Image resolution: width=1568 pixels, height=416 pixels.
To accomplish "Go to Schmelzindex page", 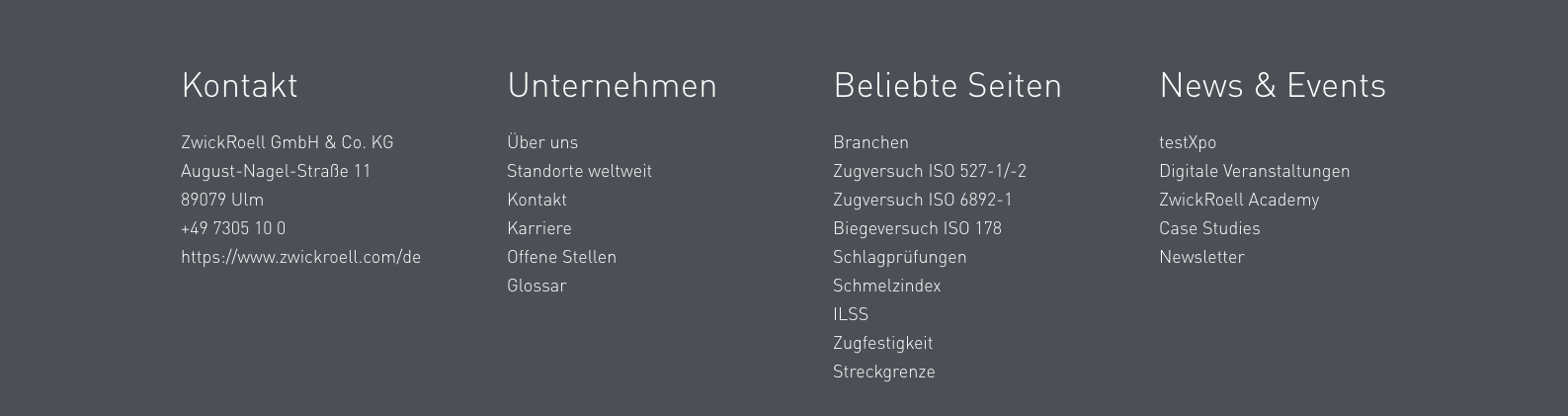I will [886, 286].
